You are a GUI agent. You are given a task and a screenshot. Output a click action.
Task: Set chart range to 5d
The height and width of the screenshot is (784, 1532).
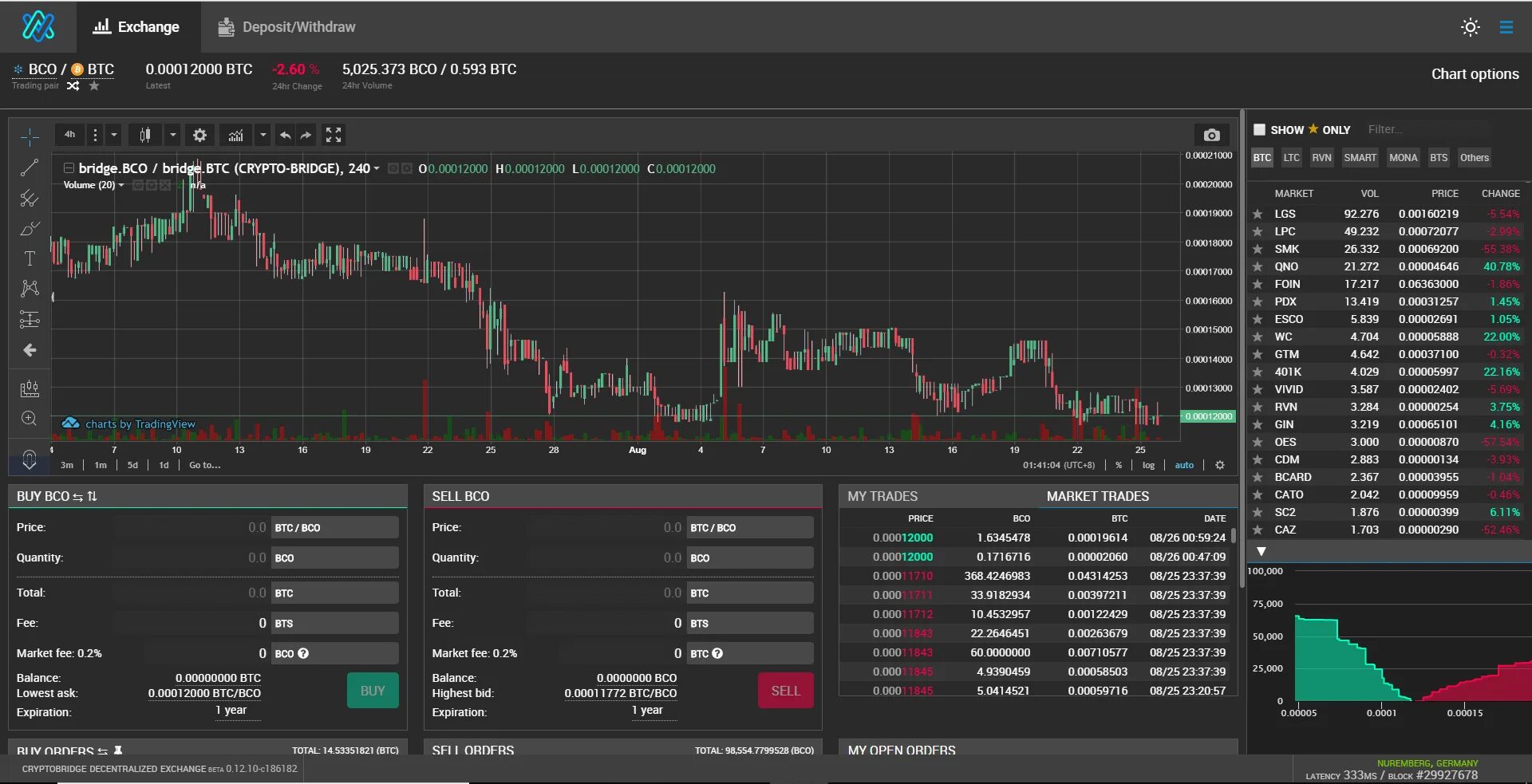132,465
